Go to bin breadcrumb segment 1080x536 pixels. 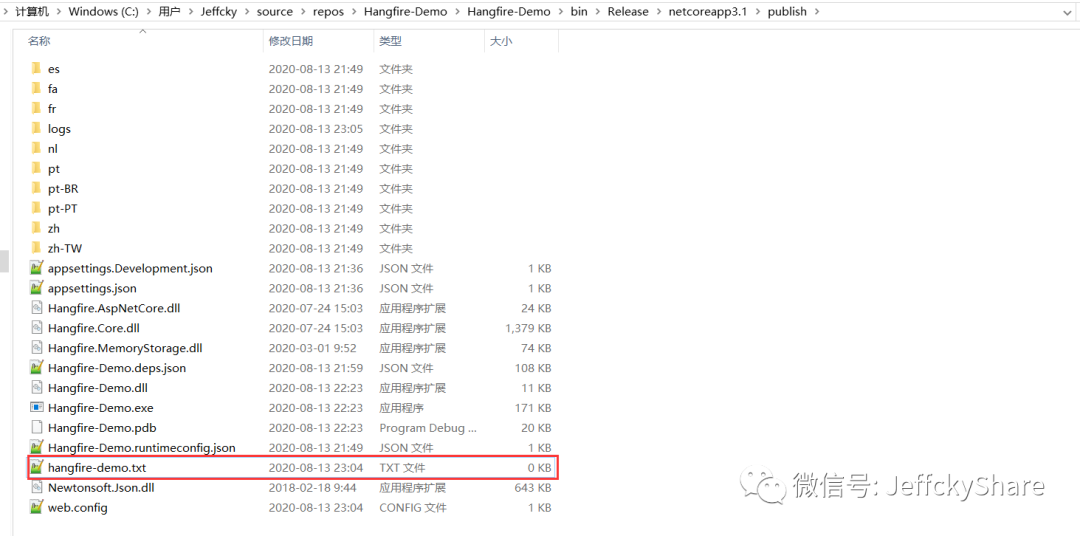(x=579, y=12)
